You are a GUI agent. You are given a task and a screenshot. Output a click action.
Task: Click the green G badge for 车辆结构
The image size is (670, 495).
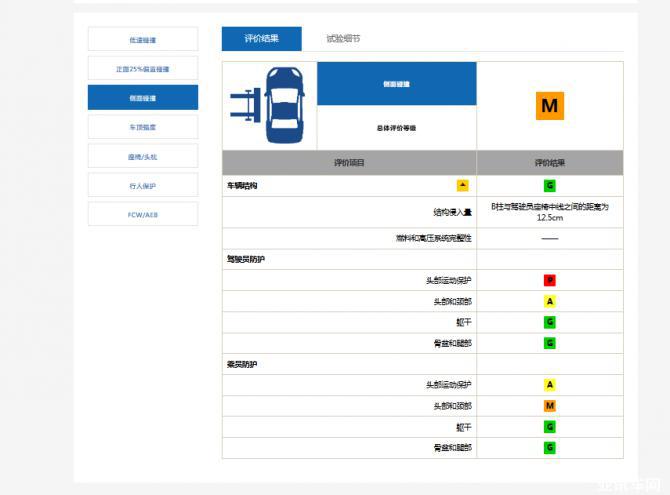[x=549, y=186]
